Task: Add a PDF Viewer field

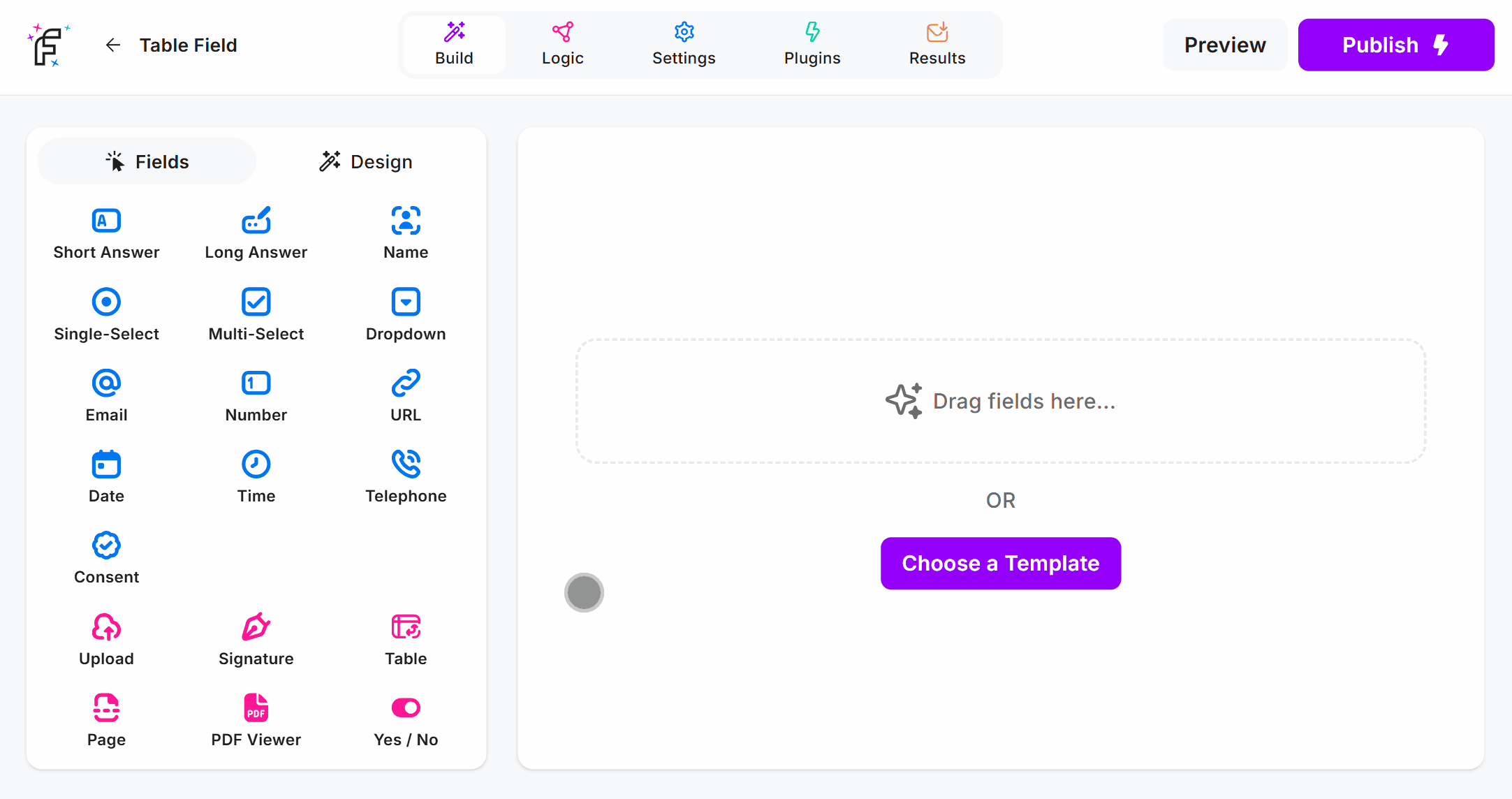Action: click(x=256, y=719)
